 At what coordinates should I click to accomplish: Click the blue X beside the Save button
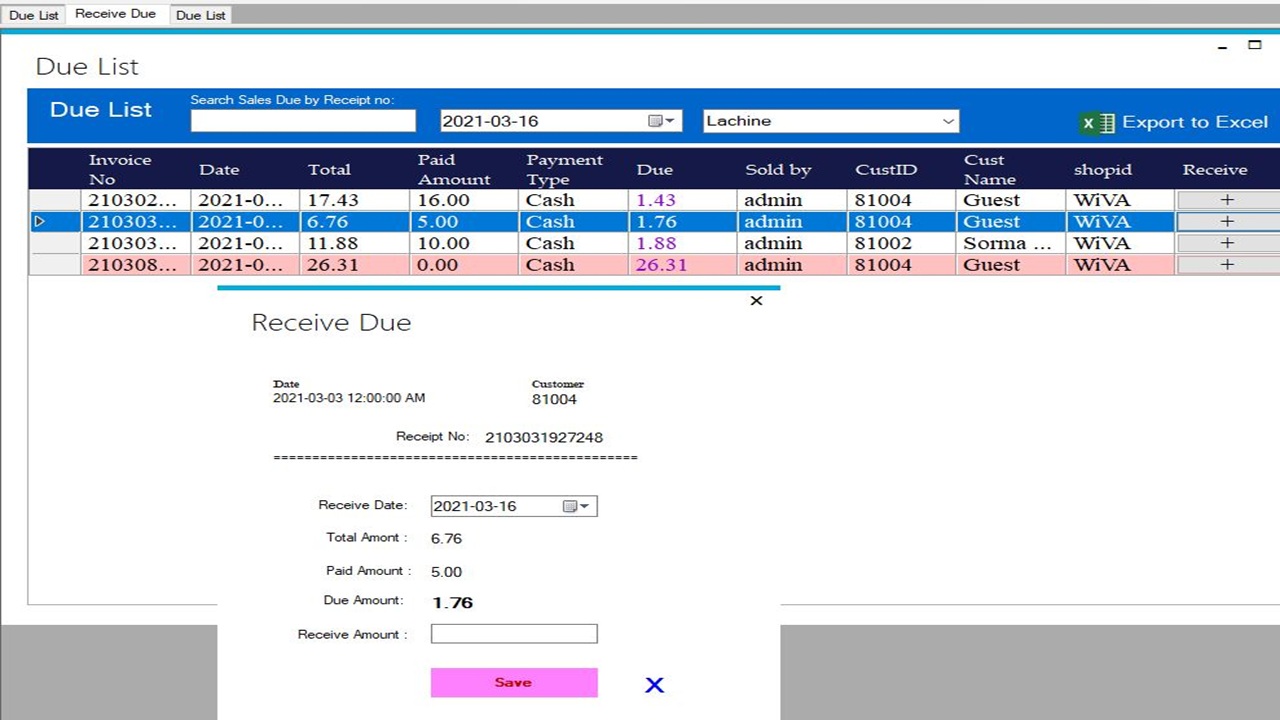point(655,684)
